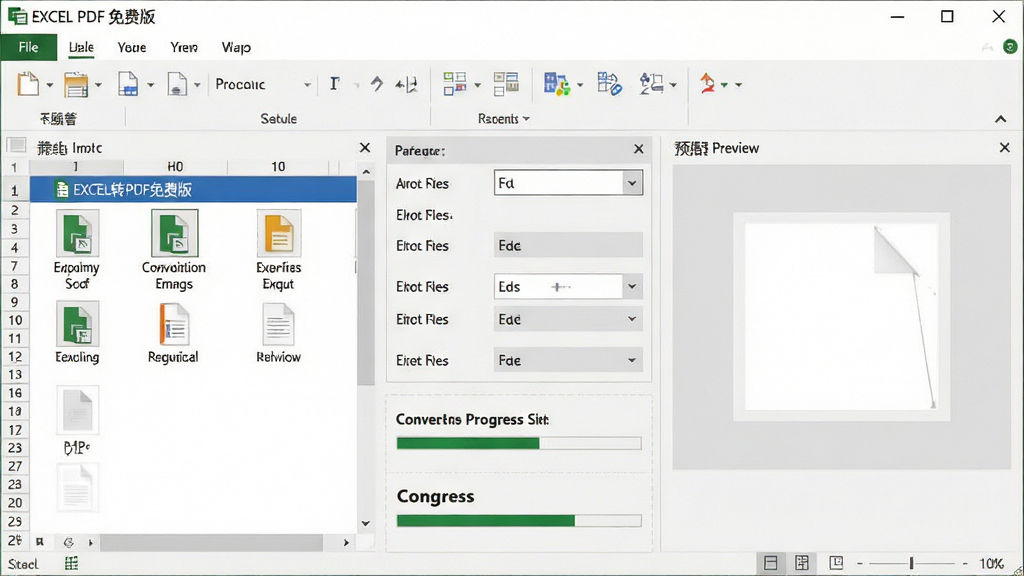Click the open folder toolbar icon
Screen dimensions: 1024x576
[76, 85]
